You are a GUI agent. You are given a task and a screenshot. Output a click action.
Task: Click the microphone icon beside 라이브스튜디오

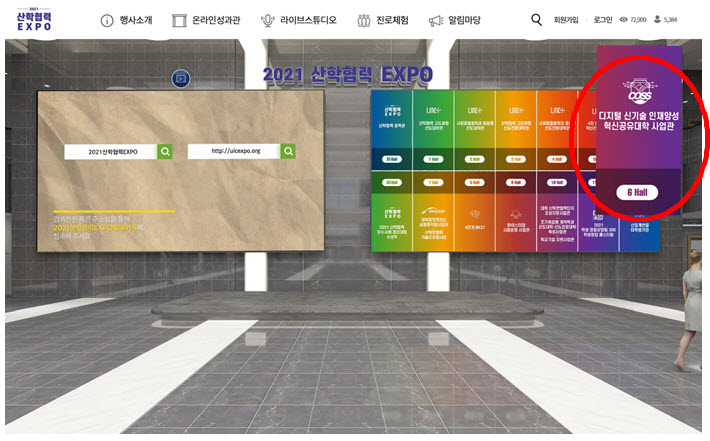tap(268, 20)
